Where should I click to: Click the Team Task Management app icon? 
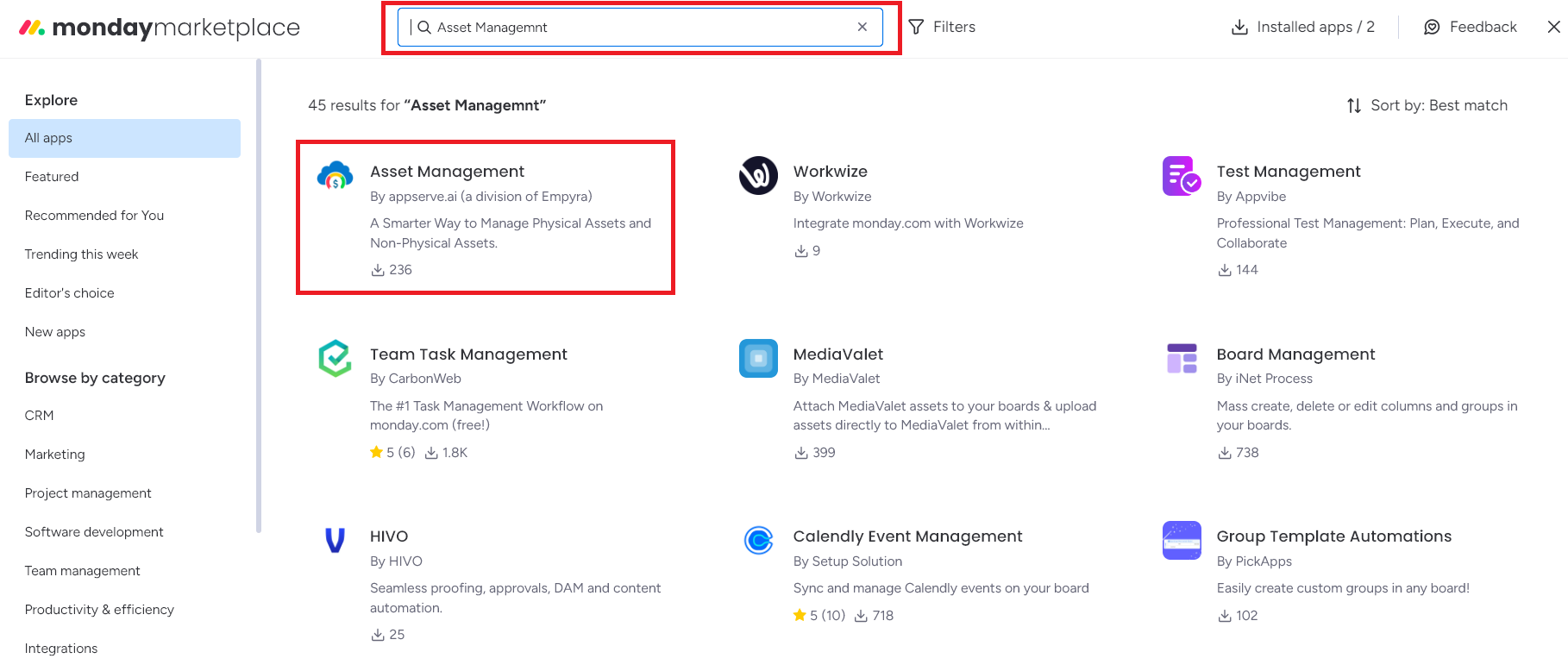(x=335, y=358)
